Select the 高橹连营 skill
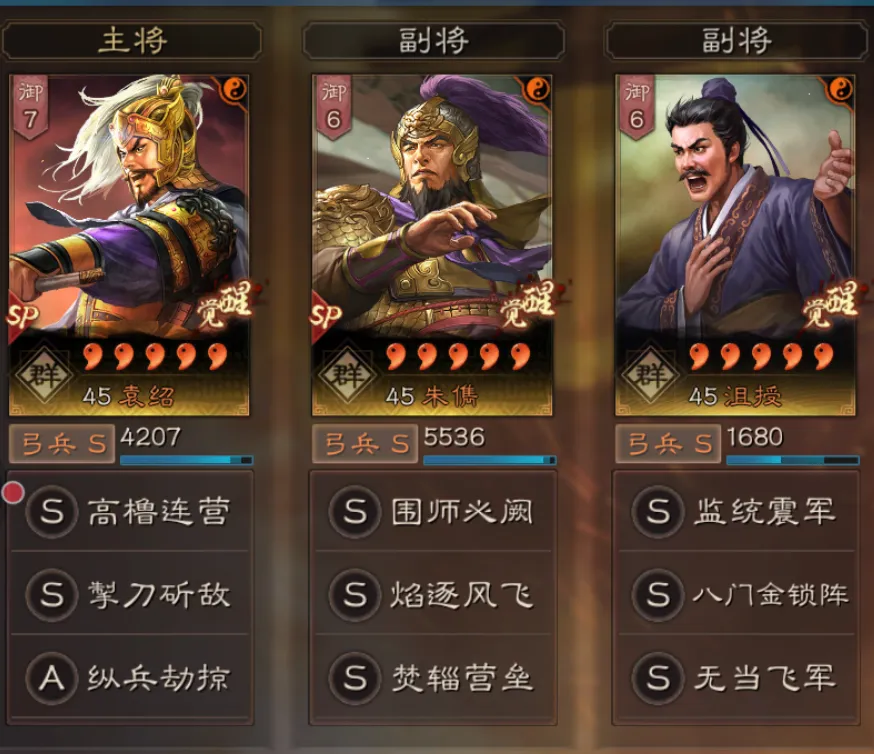Viewport: 874px width, 754px height. click(130, 512)
